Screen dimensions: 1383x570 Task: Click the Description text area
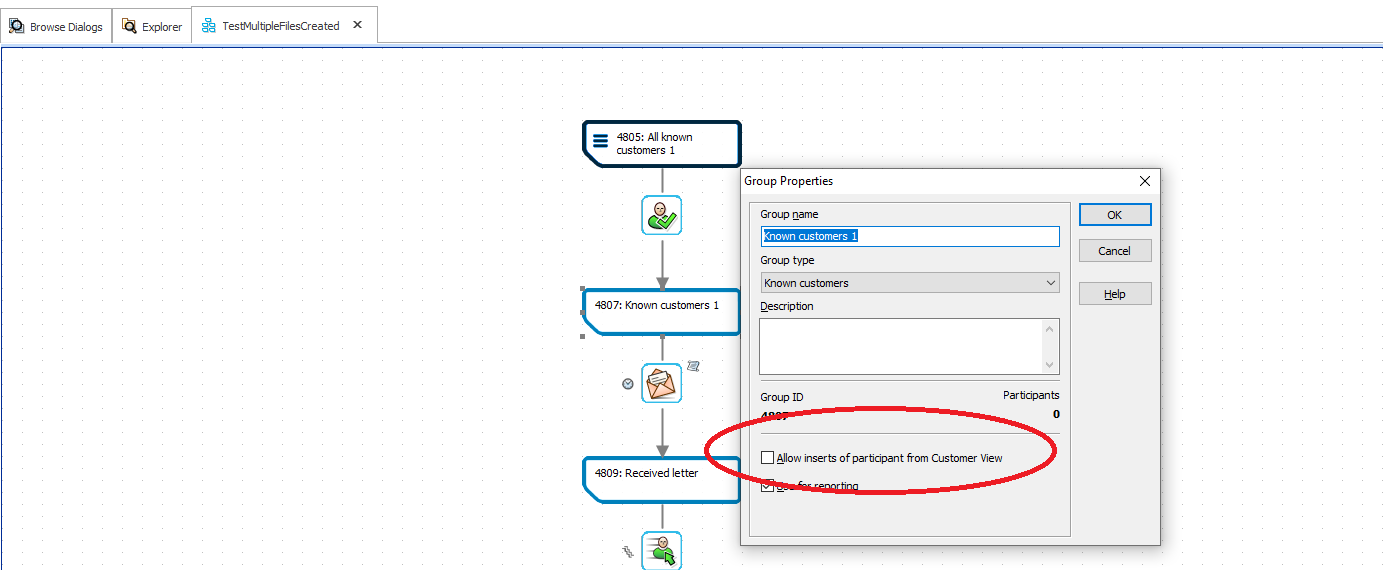[x=901, y=347]
